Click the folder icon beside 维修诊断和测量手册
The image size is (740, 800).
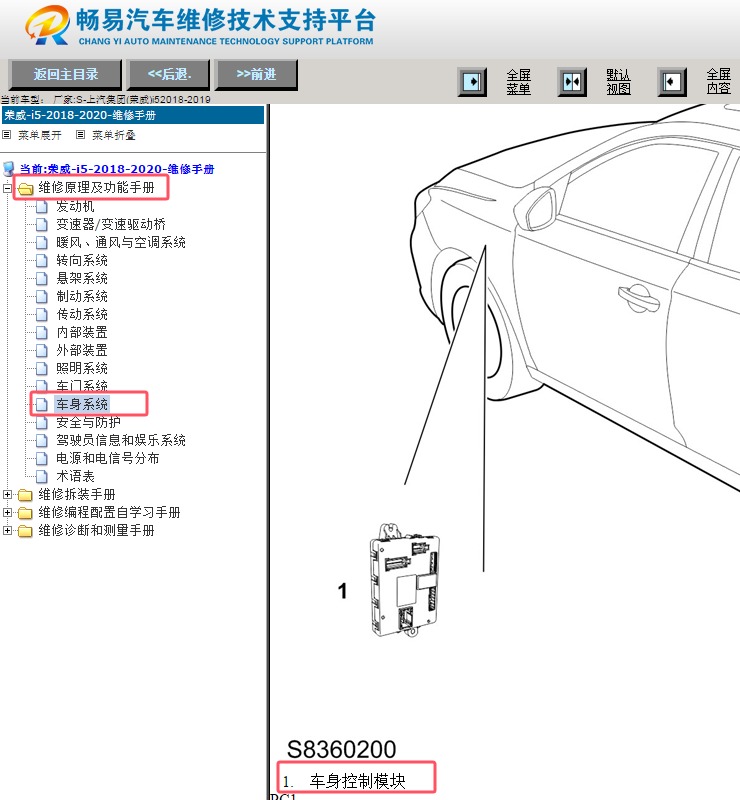(x=25, y=531)
